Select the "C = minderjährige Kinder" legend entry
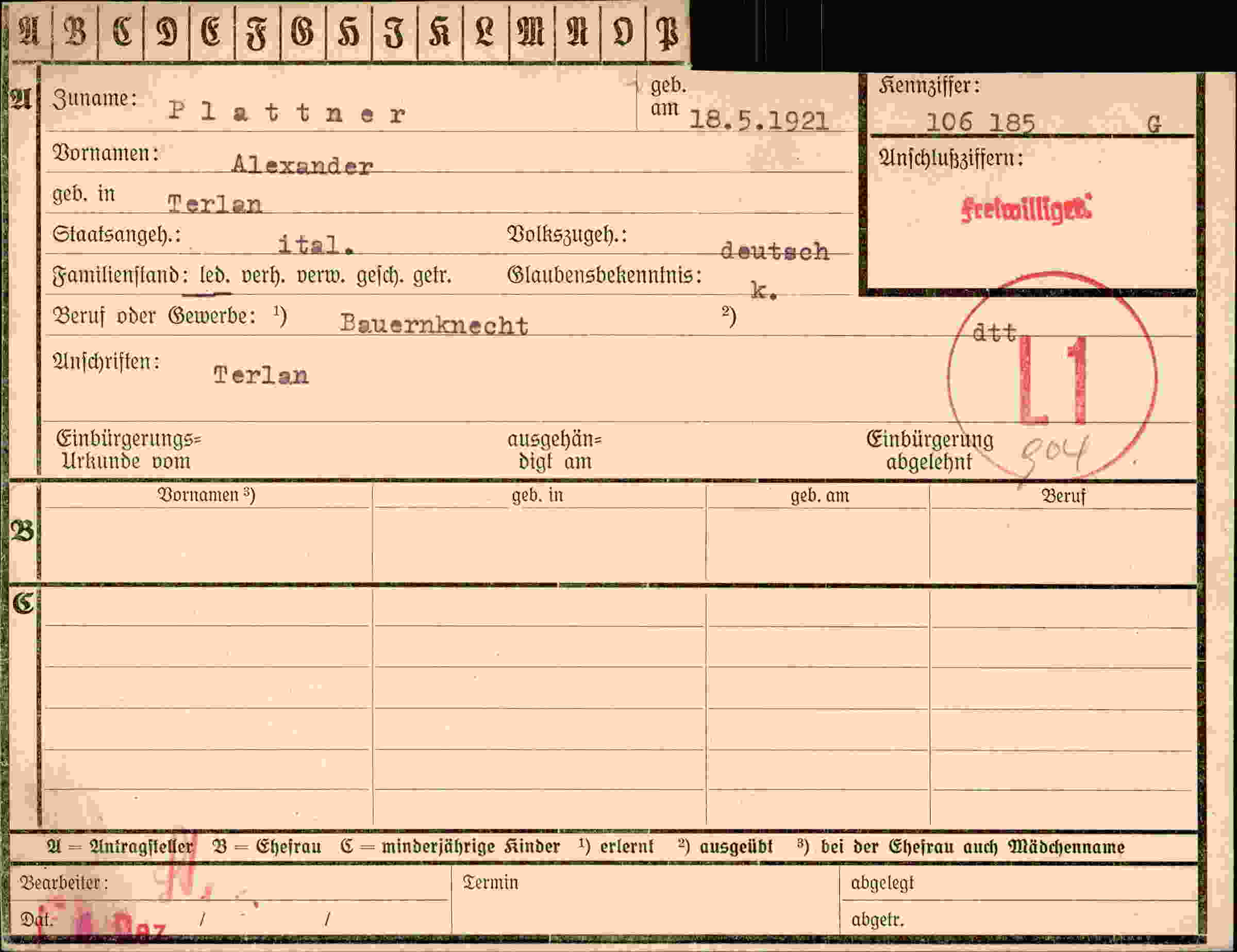Image resolution: width=1237 pixels, height=952 pixels. (x=450, y=847)
